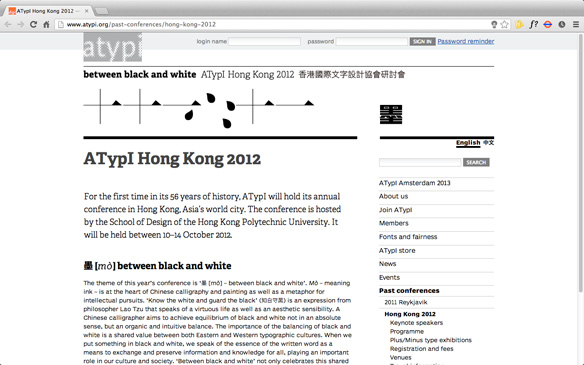Open Keynote speakers under Hong Kong 2012

point(416,323)
